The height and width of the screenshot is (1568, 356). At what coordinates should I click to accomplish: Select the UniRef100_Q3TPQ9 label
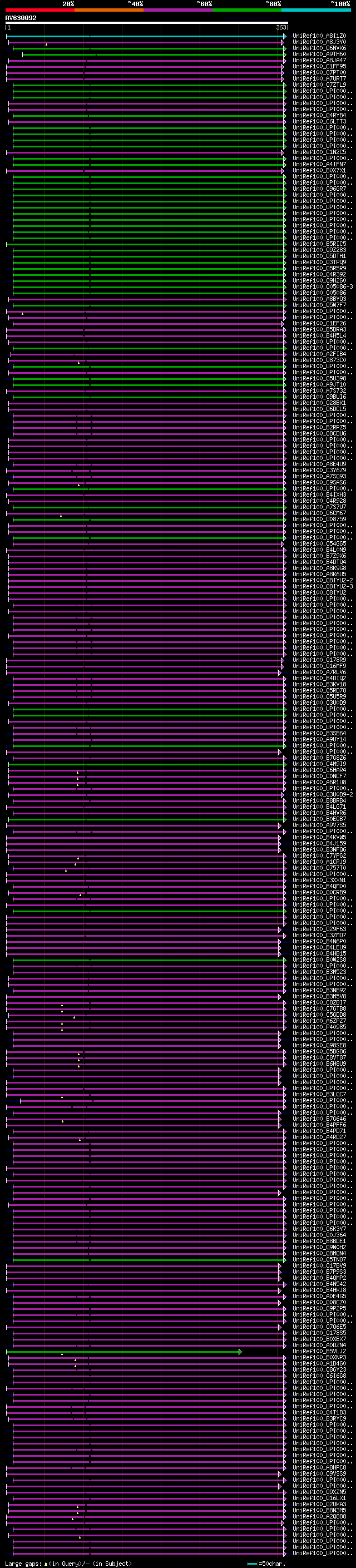click(319, 263)
